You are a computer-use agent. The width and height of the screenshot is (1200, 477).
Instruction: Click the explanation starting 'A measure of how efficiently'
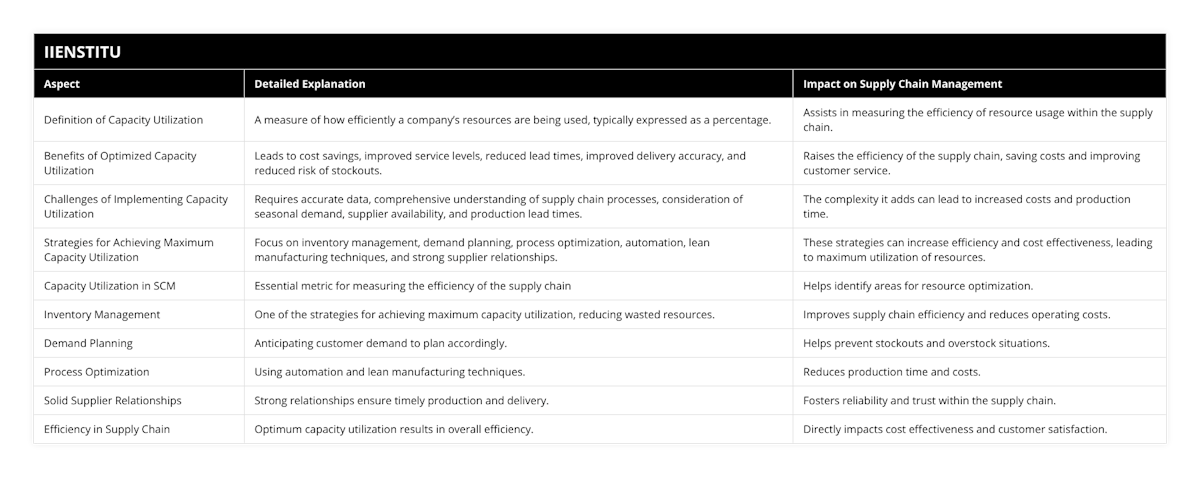point(512,120)
